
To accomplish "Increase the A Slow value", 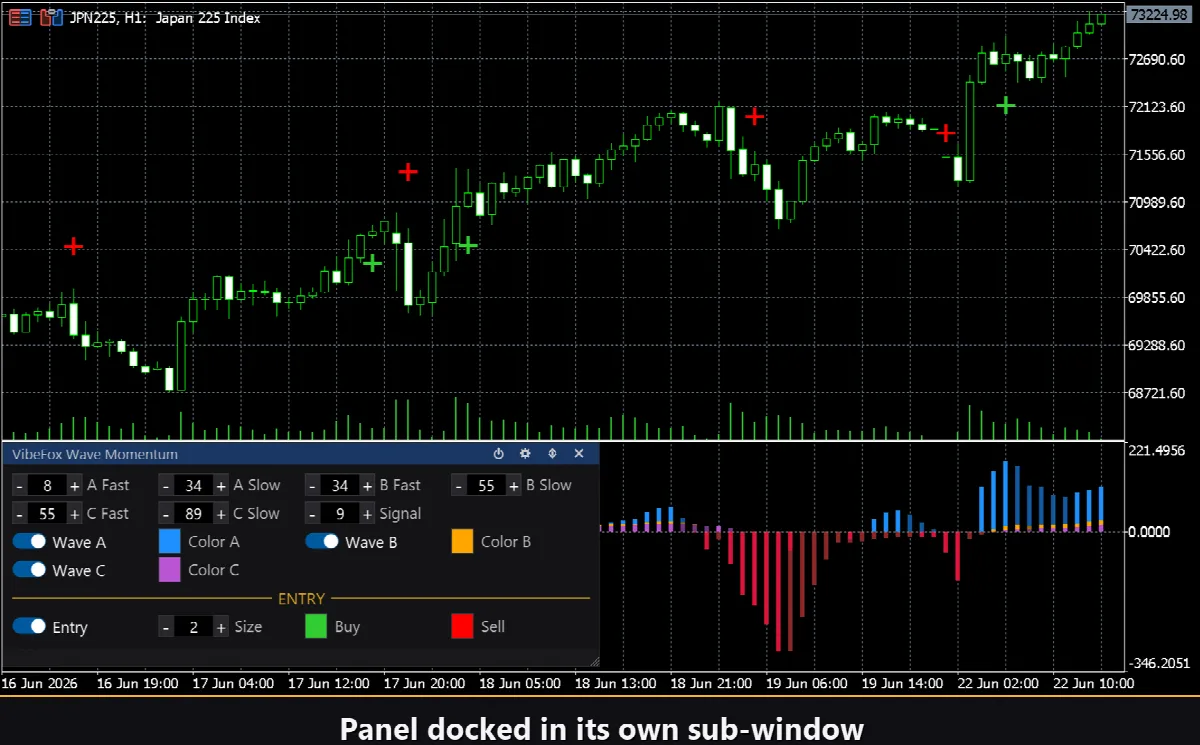I will 221,485.
